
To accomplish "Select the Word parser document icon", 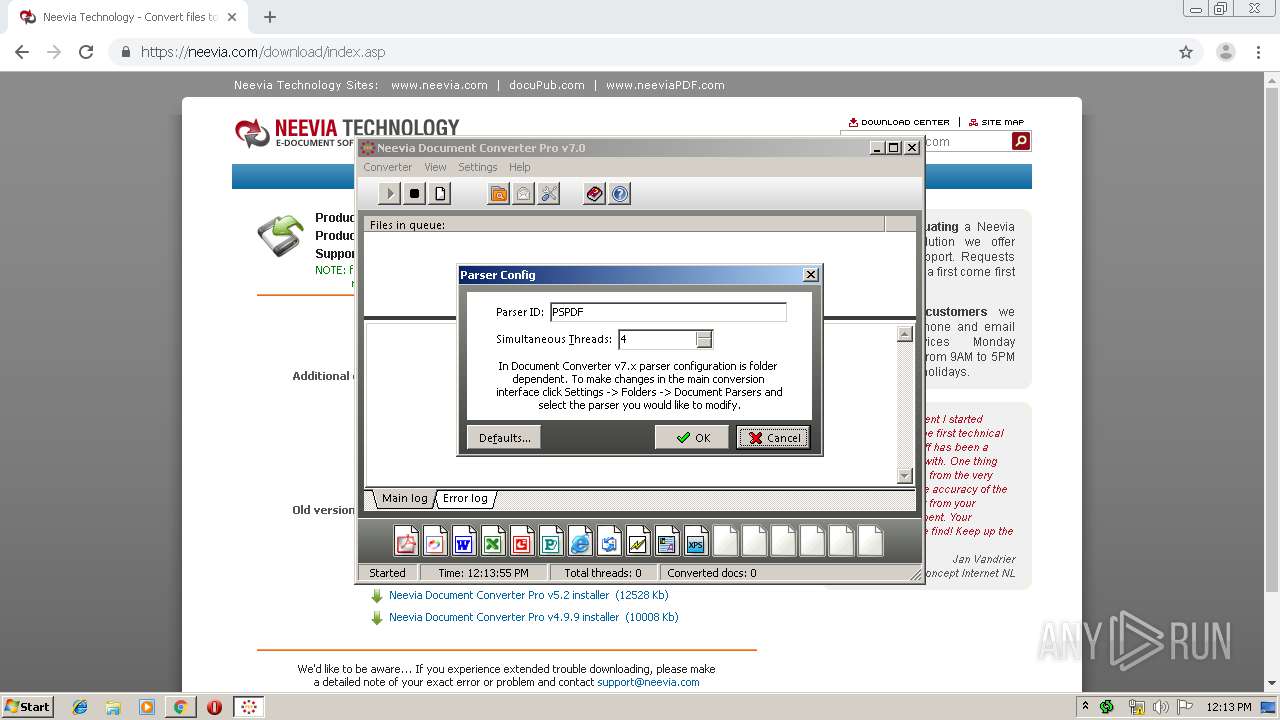I will (x=464, y=541).
